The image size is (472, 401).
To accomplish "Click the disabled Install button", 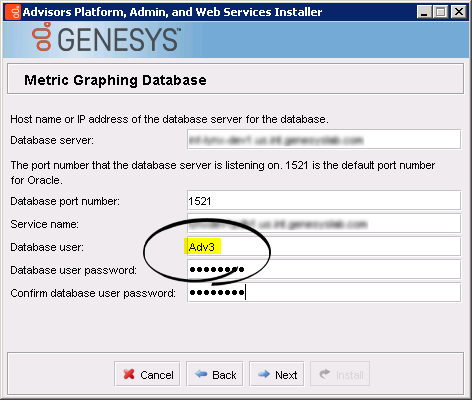I will [x=340, y=374].
